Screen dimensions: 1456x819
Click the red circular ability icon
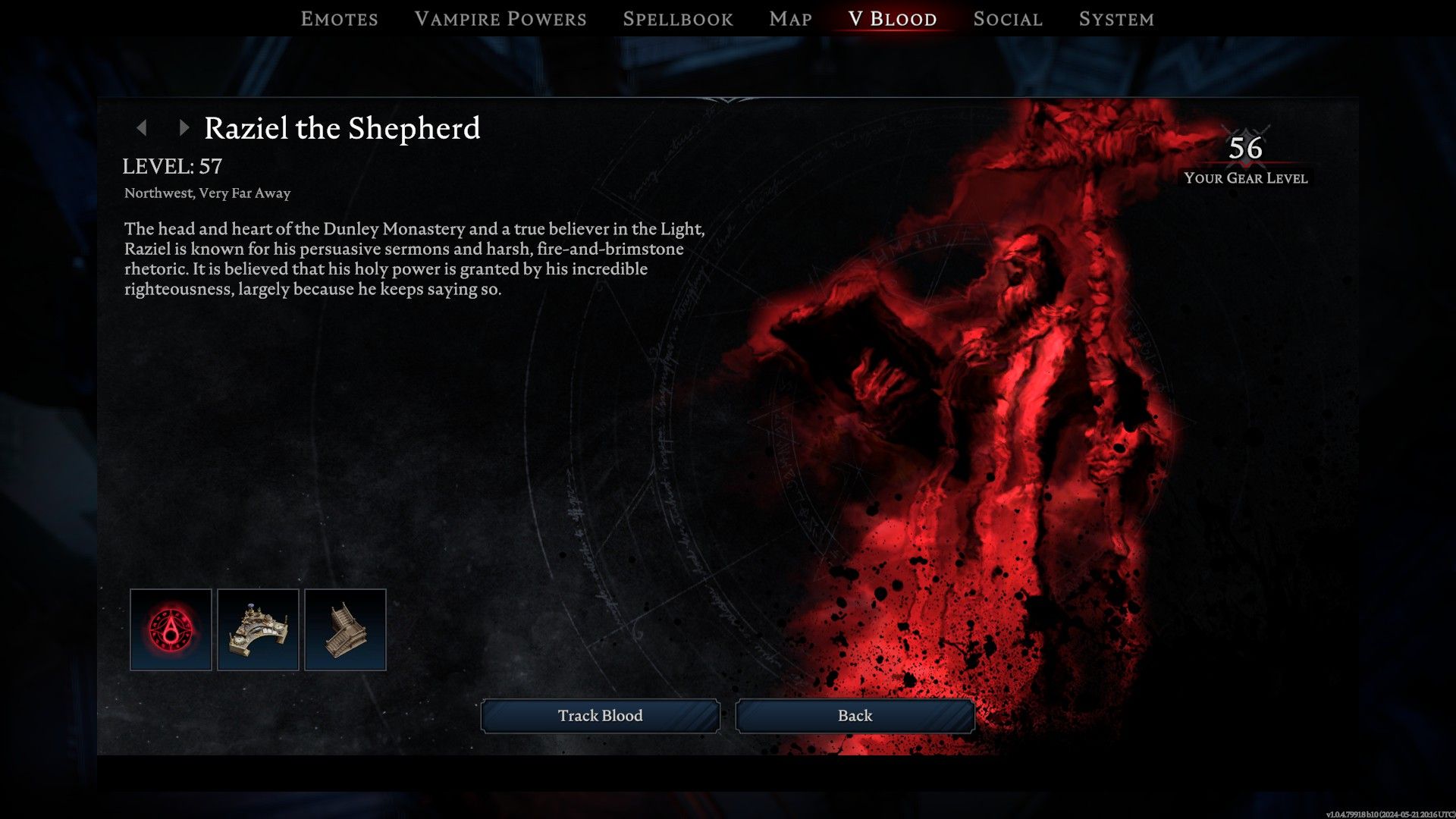(x=170, y=629)
